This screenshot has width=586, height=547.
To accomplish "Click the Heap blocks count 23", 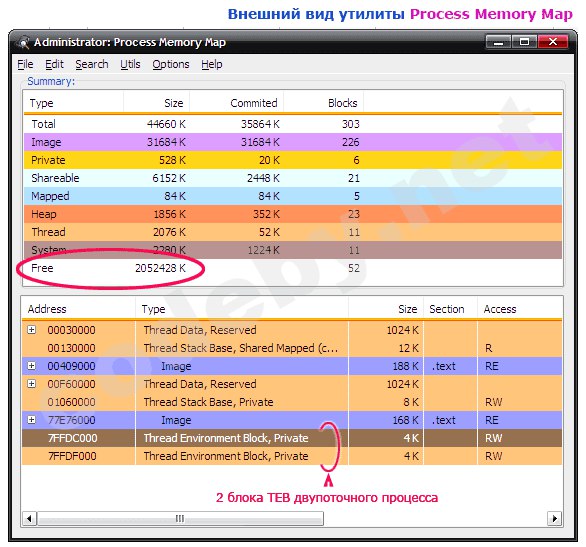I will coord(354,214).
